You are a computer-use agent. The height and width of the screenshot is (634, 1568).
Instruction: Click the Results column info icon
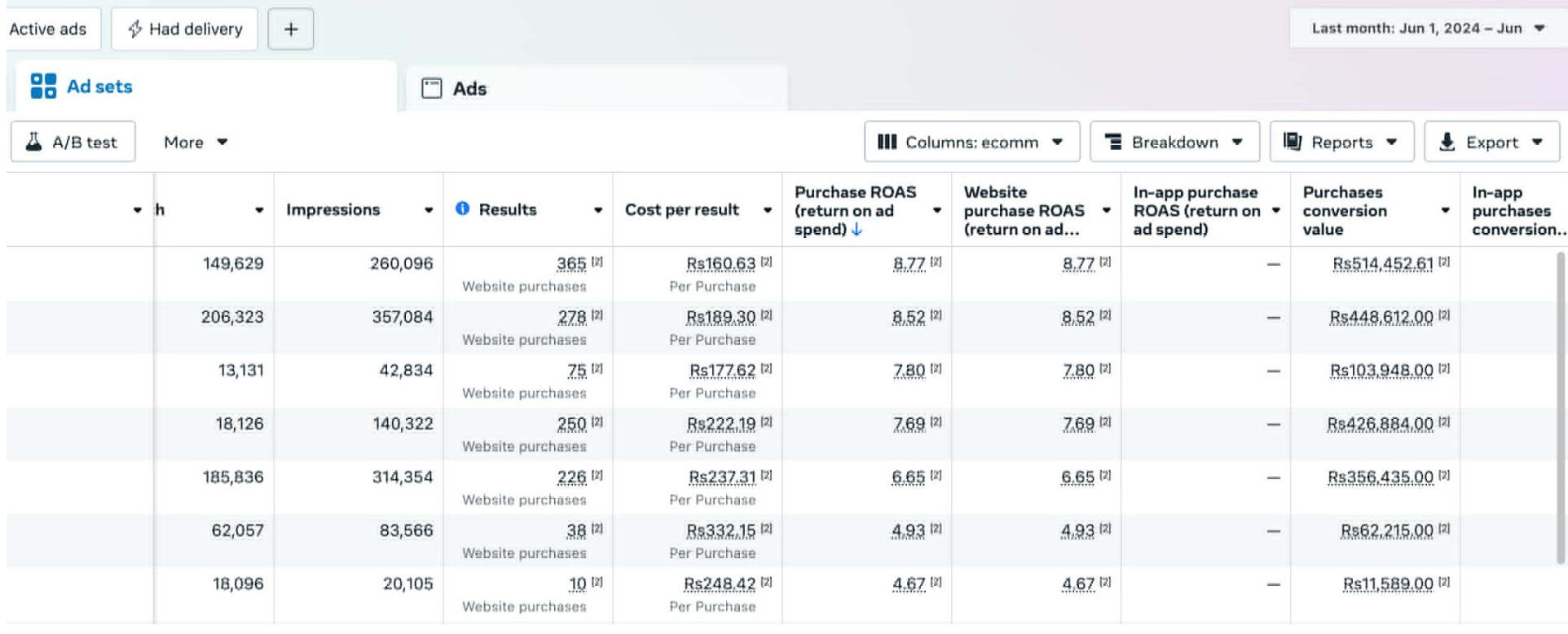point(462,209)
